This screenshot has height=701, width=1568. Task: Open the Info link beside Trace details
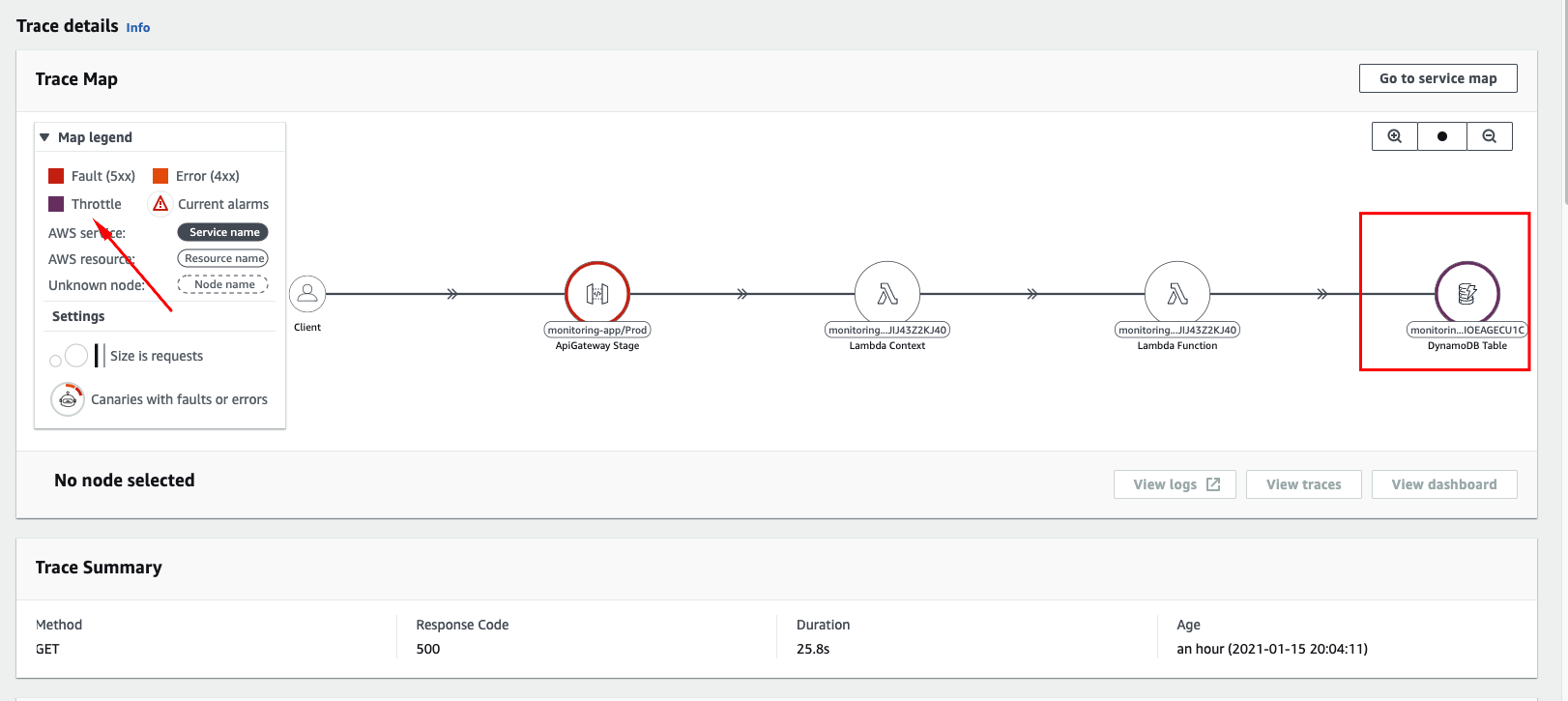click(138, 28)
